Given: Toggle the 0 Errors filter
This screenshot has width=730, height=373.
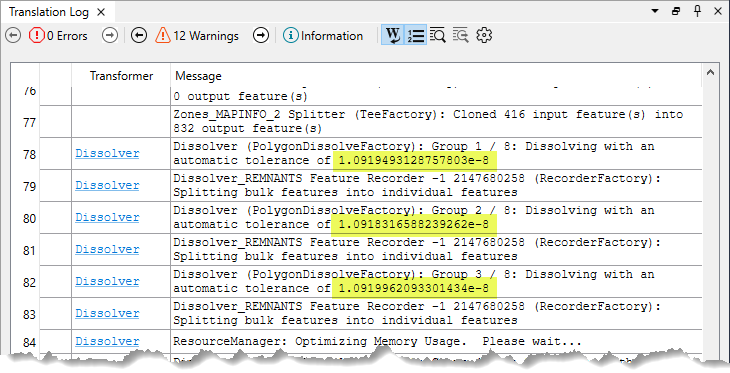Looking at the screenshot, I should coord(58,35).
